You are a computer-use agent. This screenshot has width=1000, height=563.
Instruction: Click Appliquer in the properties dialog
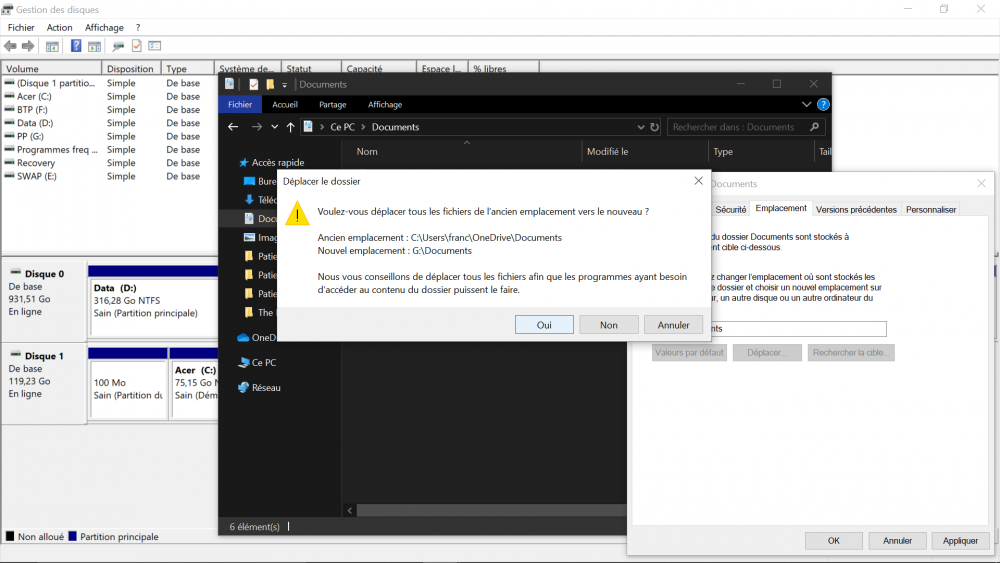coord(960,540)
